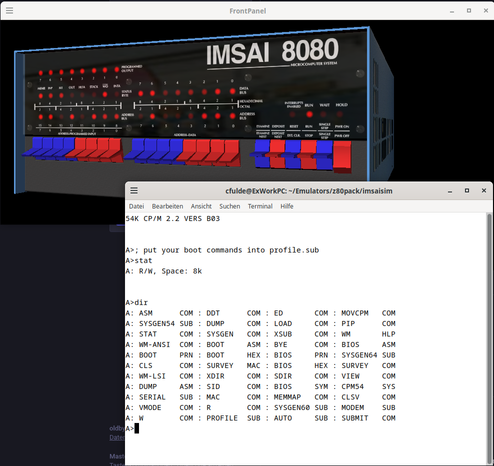Open the Datei menu in terminal

(x=136, y=206)
